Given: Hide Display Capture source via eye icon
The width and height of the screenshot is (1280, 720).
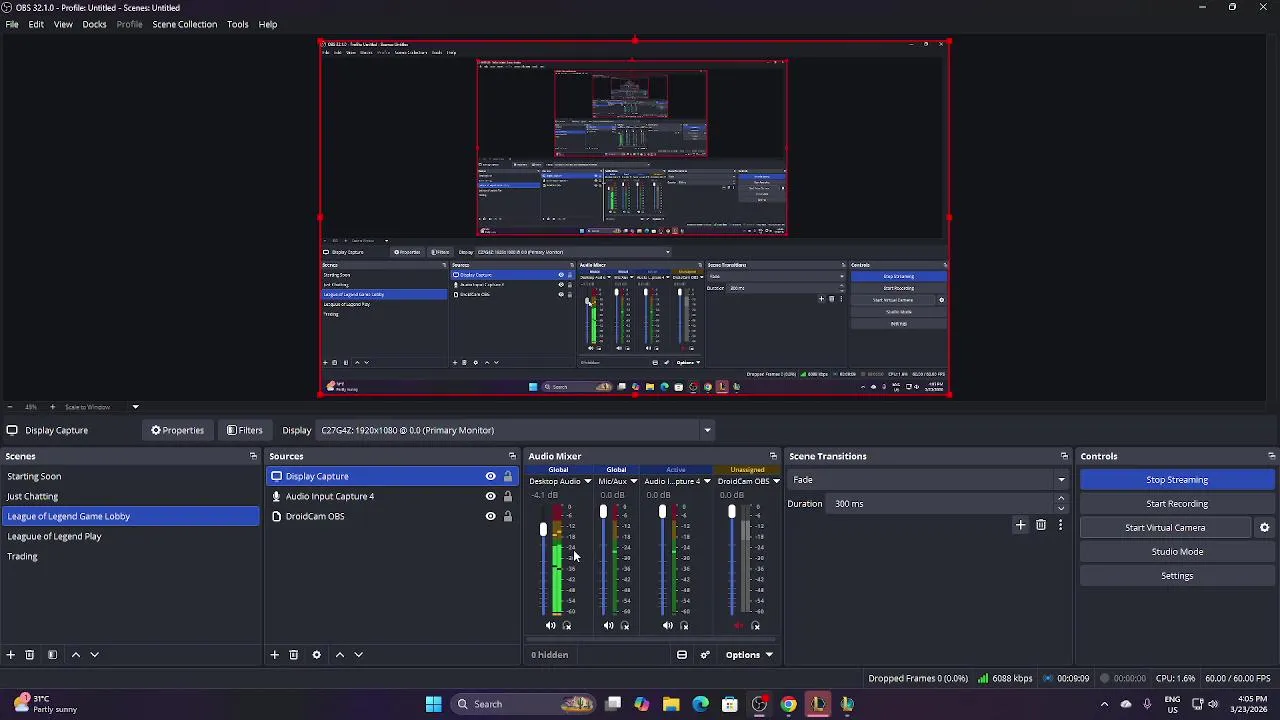Looking at the screenshot, I should tap(490, 476).
